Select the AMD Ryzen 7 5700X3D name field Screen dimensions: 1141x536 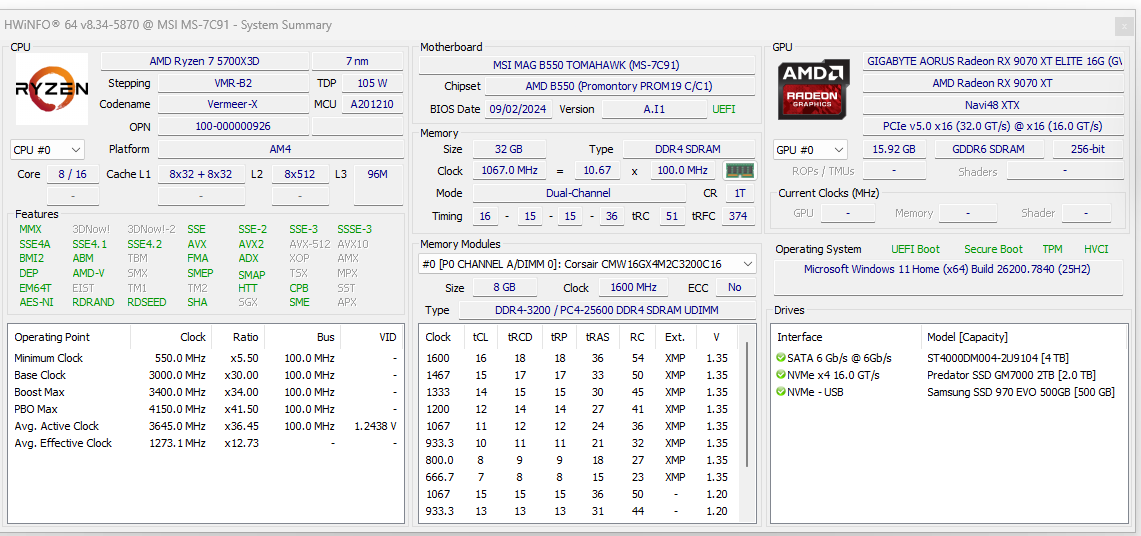click(x=204, y=61)
